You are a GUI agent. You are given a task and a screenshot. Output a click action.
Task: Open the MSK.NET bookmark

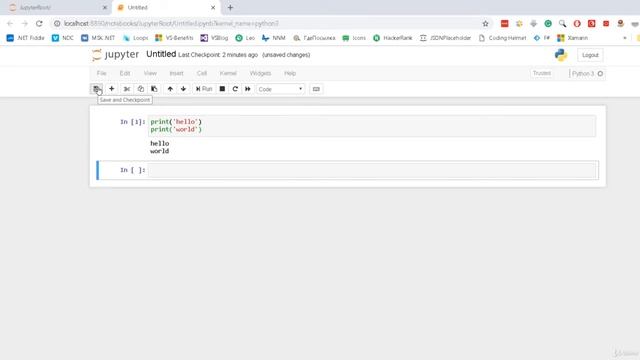[98, 38]
